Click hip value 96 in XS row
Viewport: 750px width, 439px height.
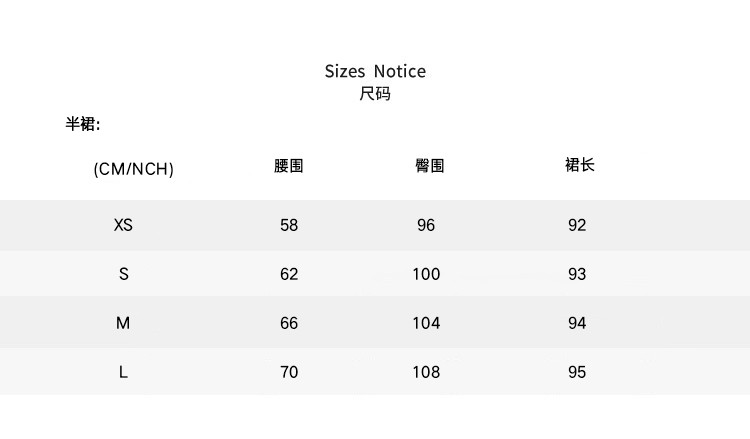tap(426, 225)
